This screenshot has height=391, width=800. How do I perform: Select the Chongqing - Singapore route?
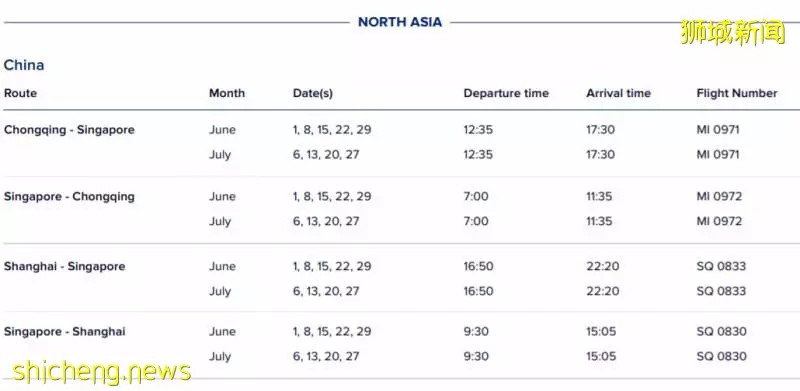point(69,130)
